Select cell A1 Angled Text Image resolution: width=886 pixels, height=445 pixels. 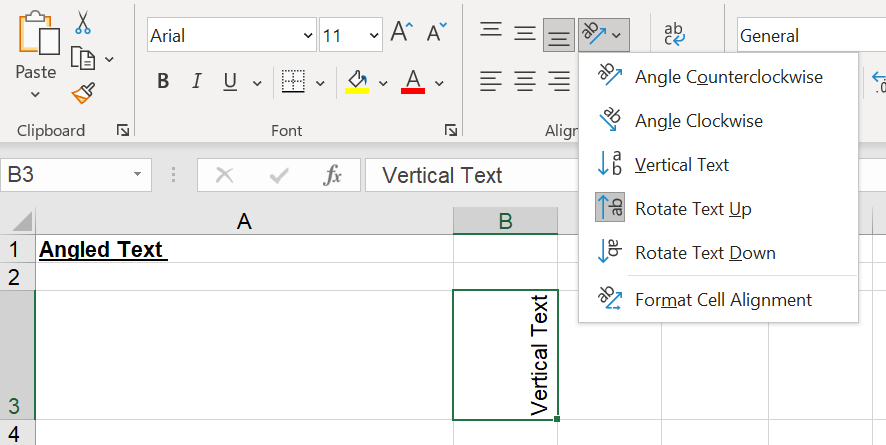coord(244,249)
